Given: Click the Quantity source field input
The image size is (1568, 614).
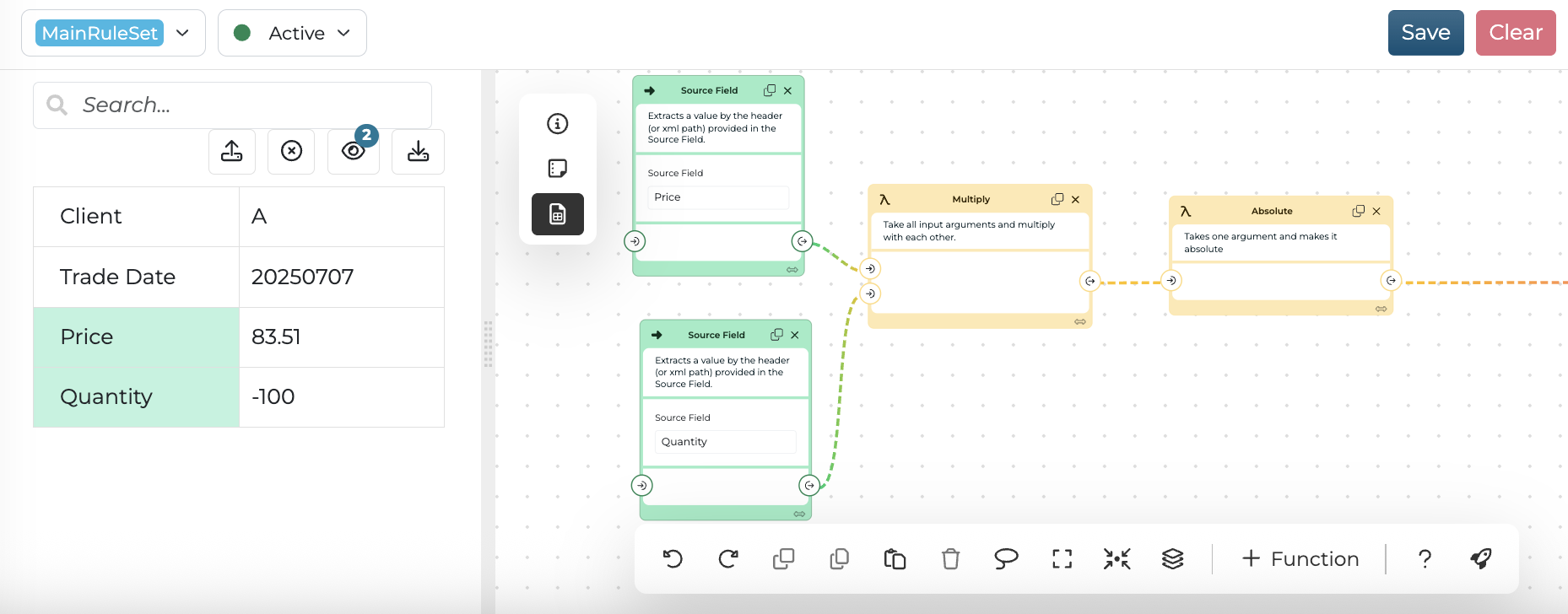Looking at the screenshot, I should [x=725, y=442].
